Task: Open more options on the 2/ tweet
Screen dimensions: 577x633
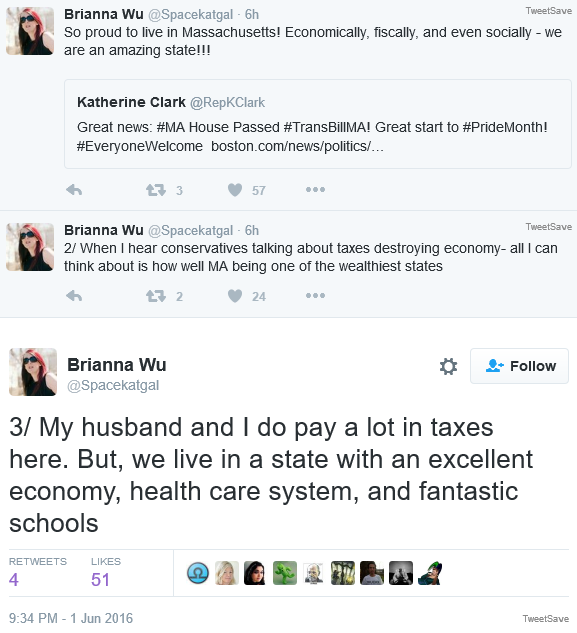Action: pos(315,296)
